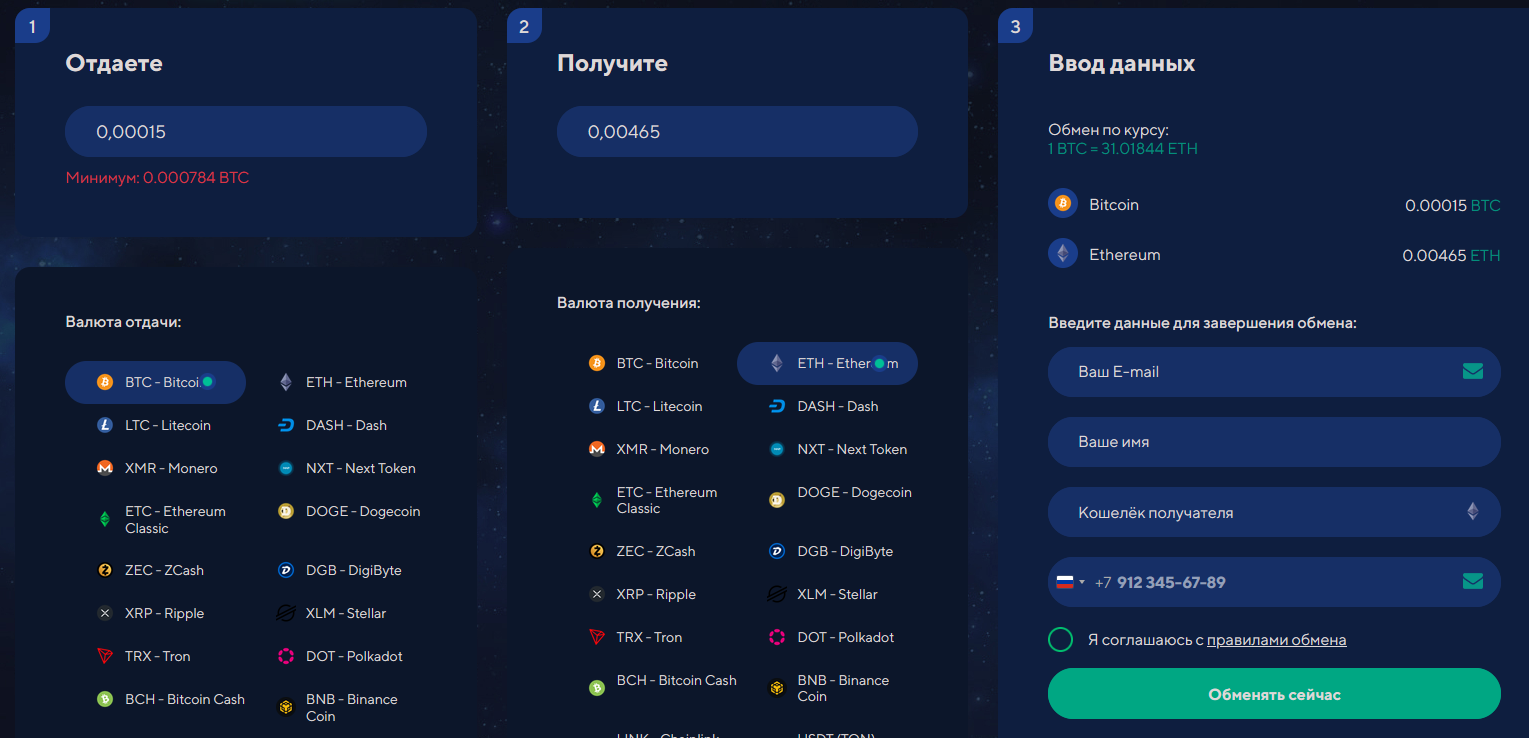1529x738 pixels.
Task: Click the rate text 1 BTC = 31.01844 ETH
Action: pyautogui.click(x=1122, y=149)
